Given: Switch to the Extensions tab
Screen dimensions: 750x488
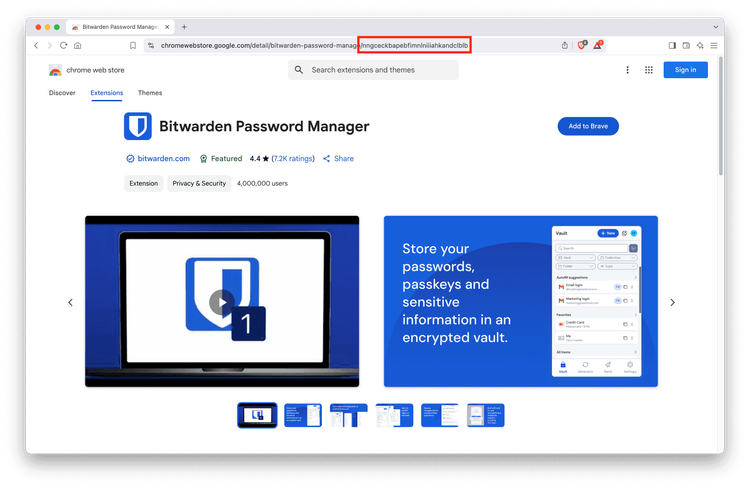Looking at the screenshot, I should pyautogui.click(x=107, y=93).
